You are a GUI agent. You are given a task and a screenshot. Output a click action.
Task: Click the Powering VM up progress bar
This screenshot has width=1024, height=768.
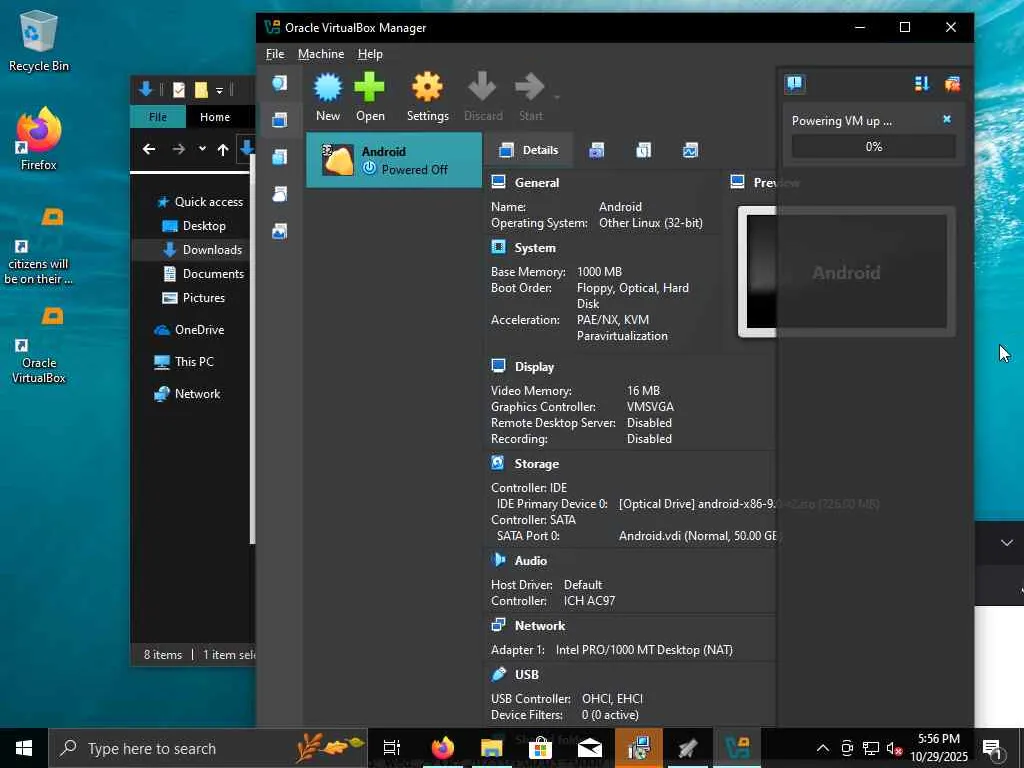pos(874,147)
